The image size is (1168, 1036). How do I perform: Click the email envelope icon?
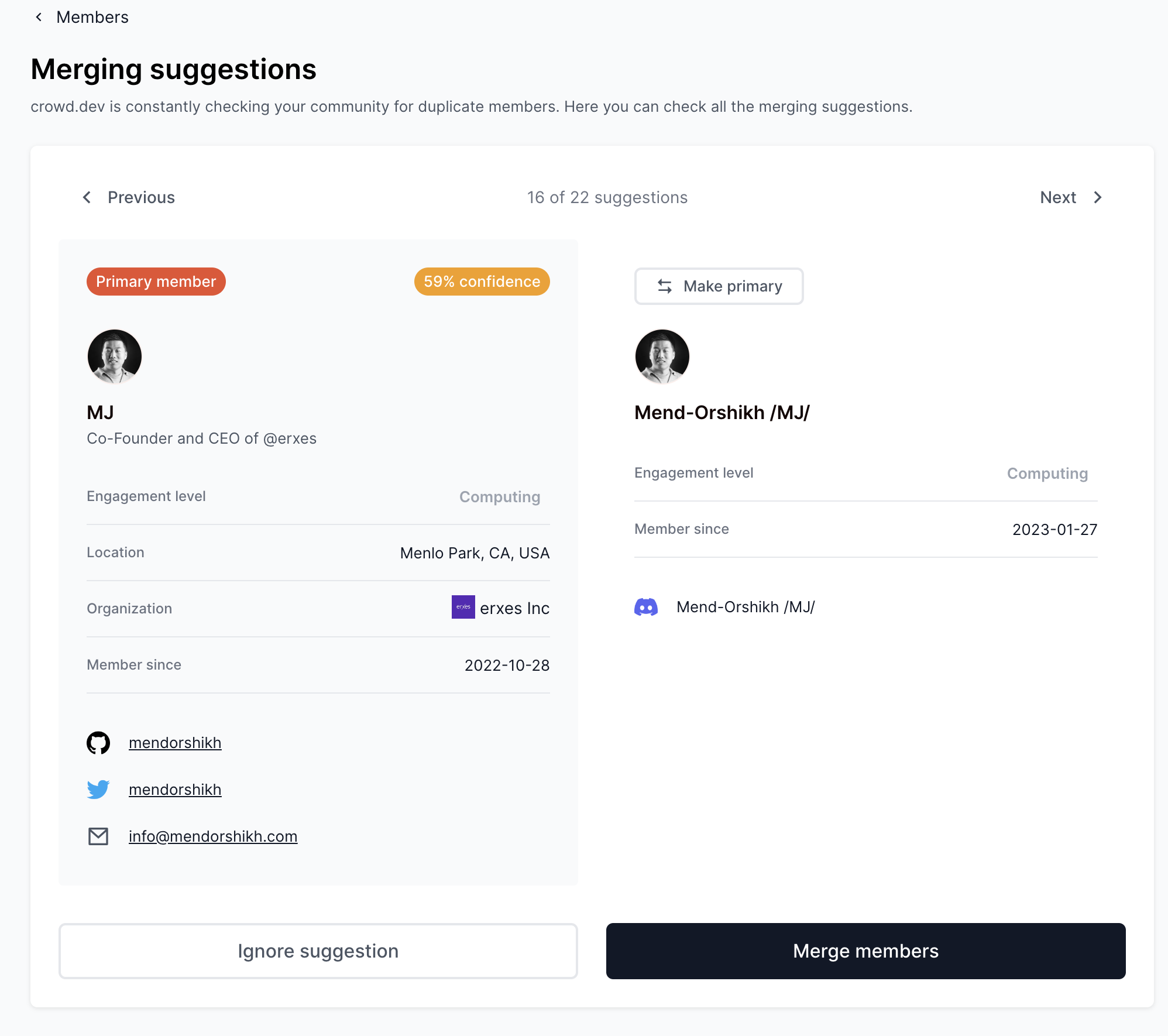98,836
